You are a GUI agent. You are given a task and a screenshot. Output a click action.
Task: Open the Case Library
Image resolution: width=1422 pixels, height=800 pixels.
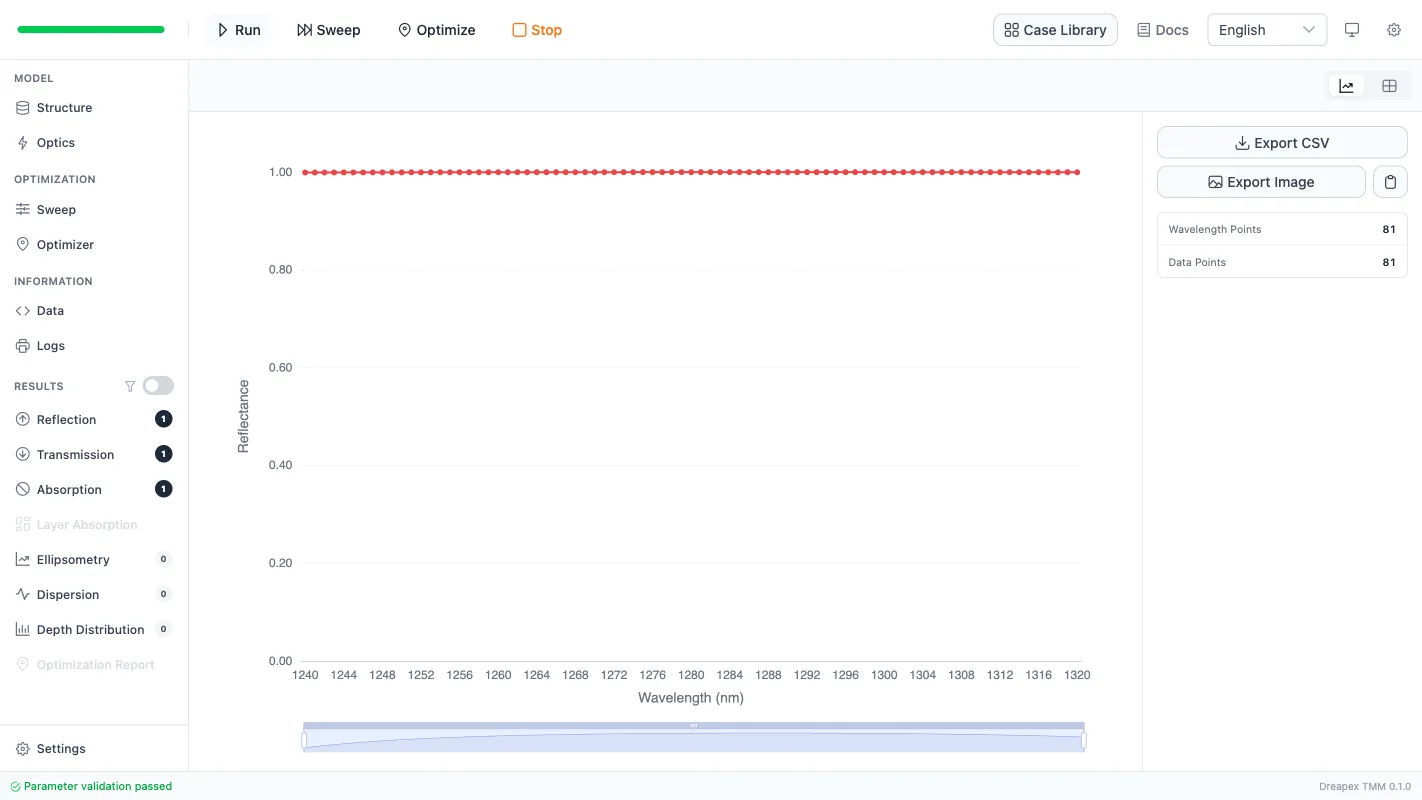[x=1055, y=30]
